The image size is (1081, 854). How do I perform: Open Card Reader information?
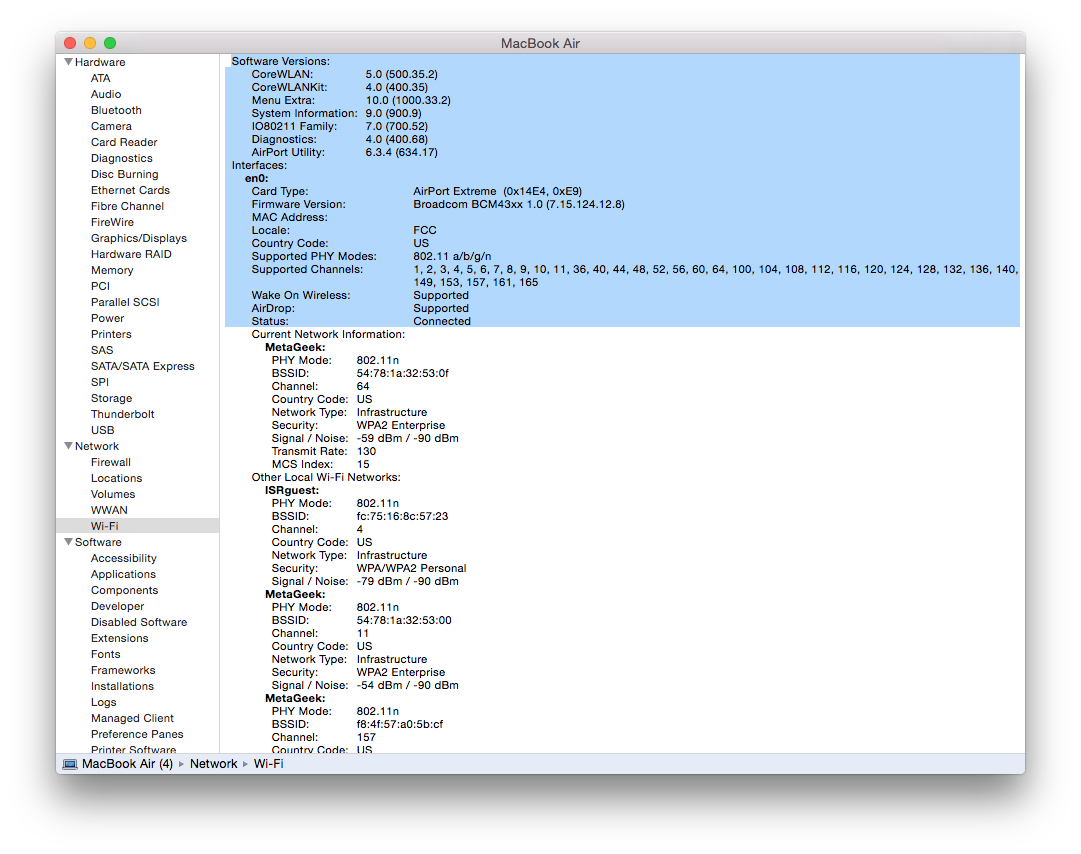124,142
